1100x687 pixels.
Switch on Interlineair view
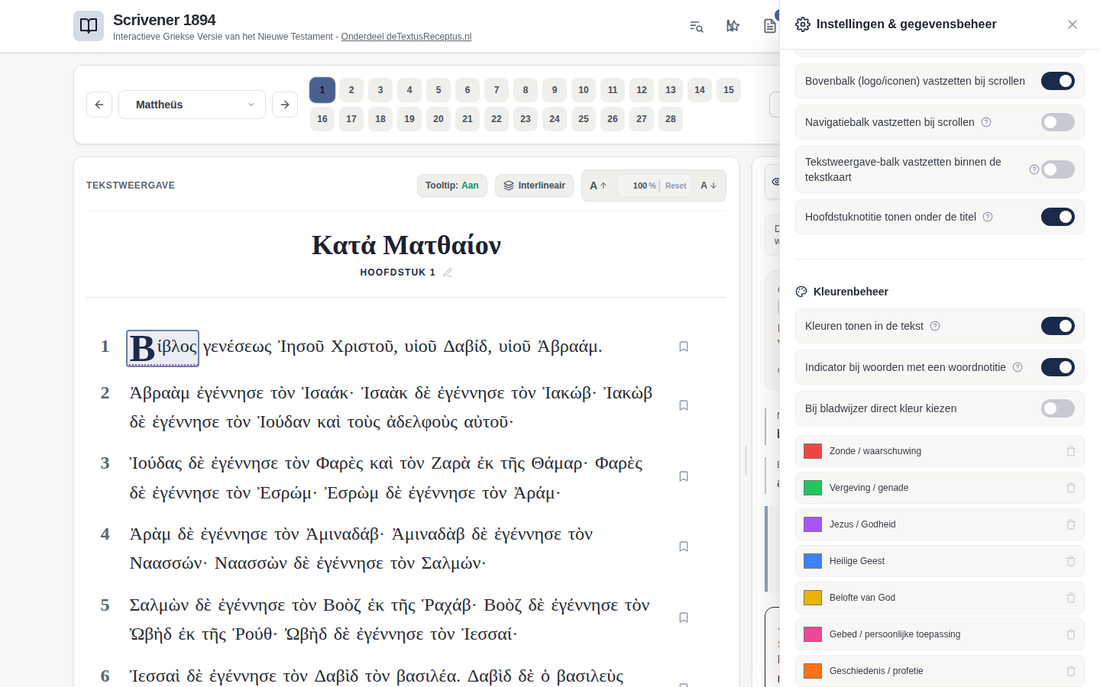pos(535,186)
